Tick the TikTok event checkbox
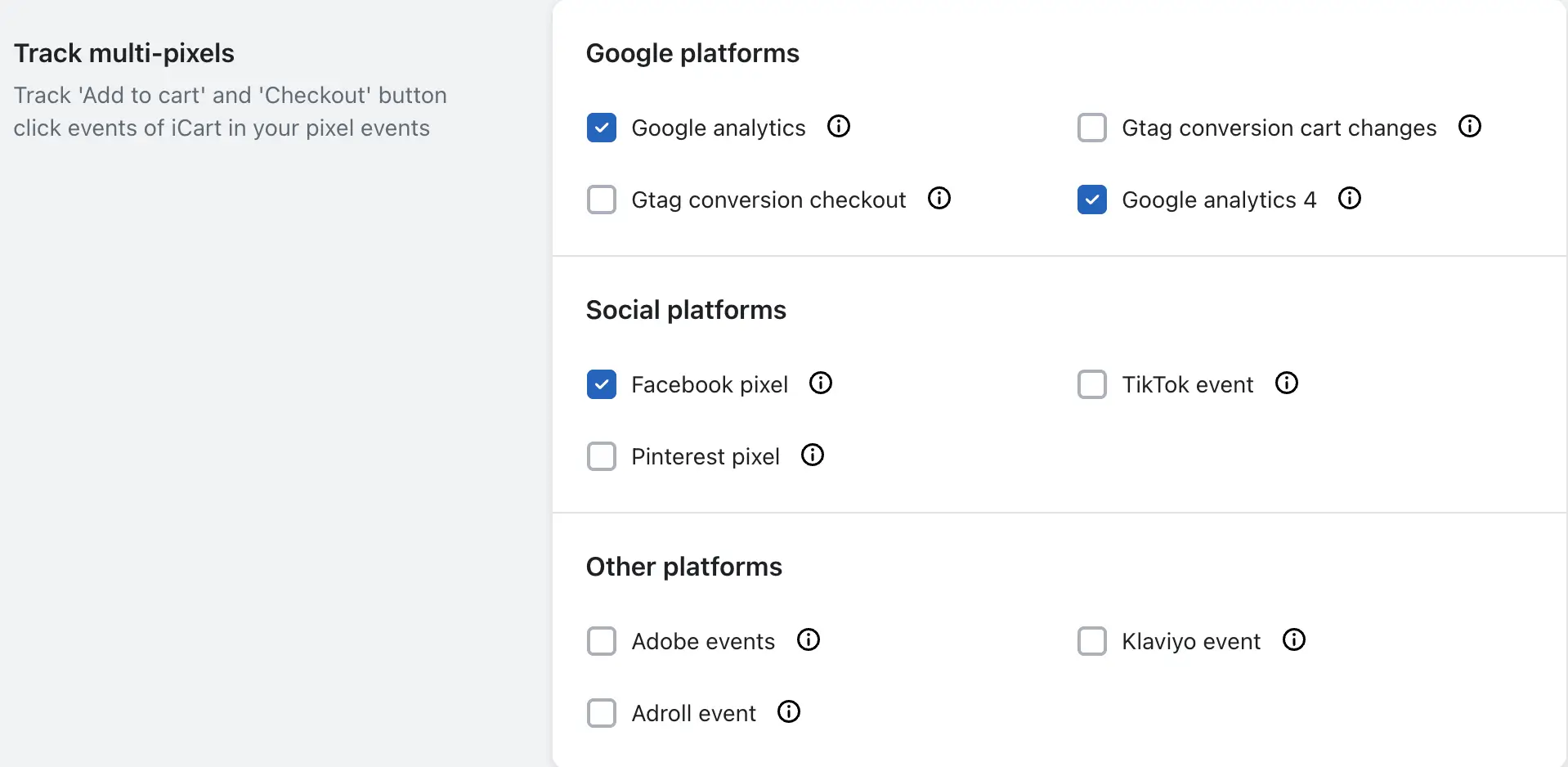The image size is (1568, 767). coord(1092,384)
